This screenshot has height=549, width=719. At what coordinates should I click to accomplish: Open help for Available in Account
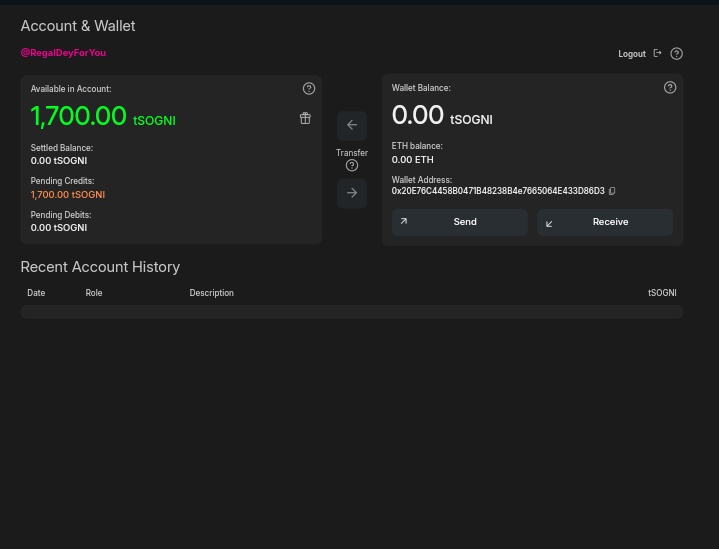[309, 89]
